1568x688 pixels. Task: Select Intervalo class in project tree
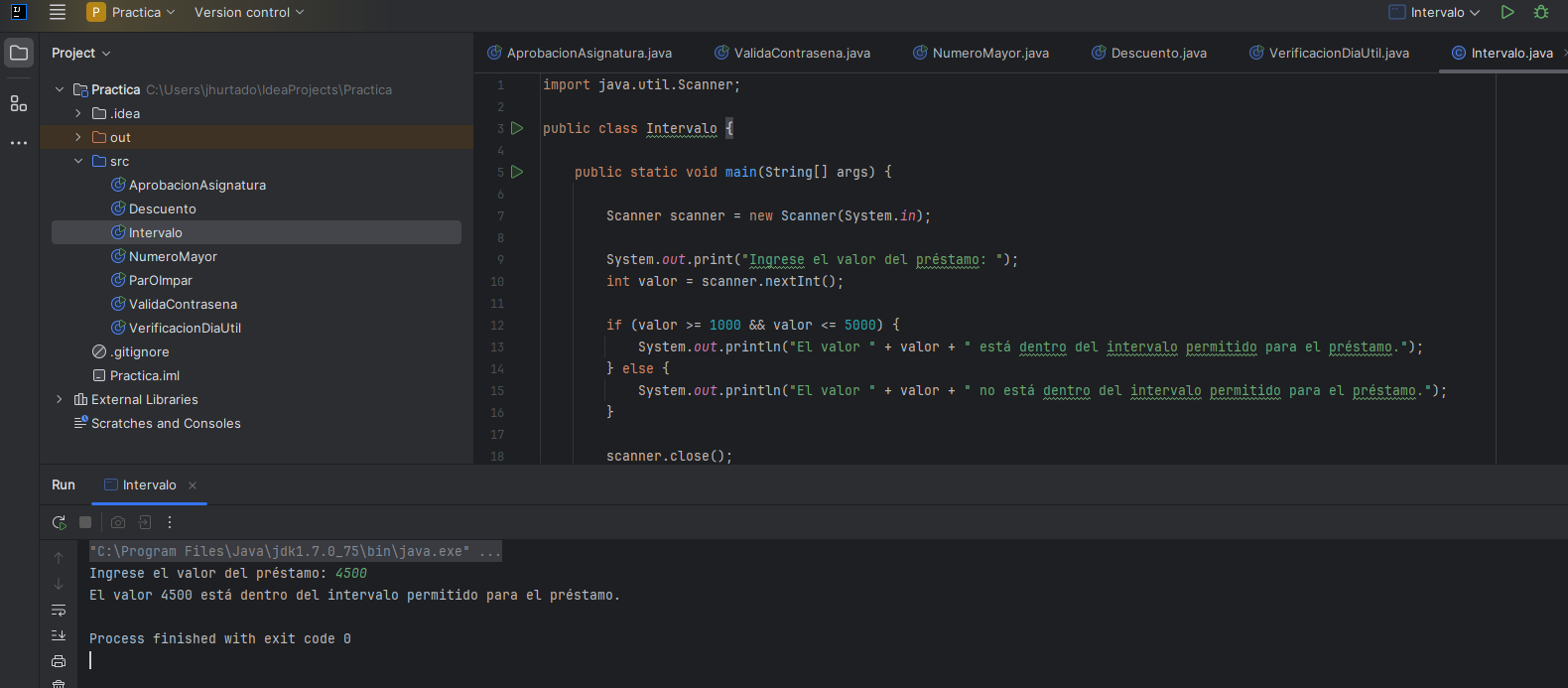click(256, 232)
